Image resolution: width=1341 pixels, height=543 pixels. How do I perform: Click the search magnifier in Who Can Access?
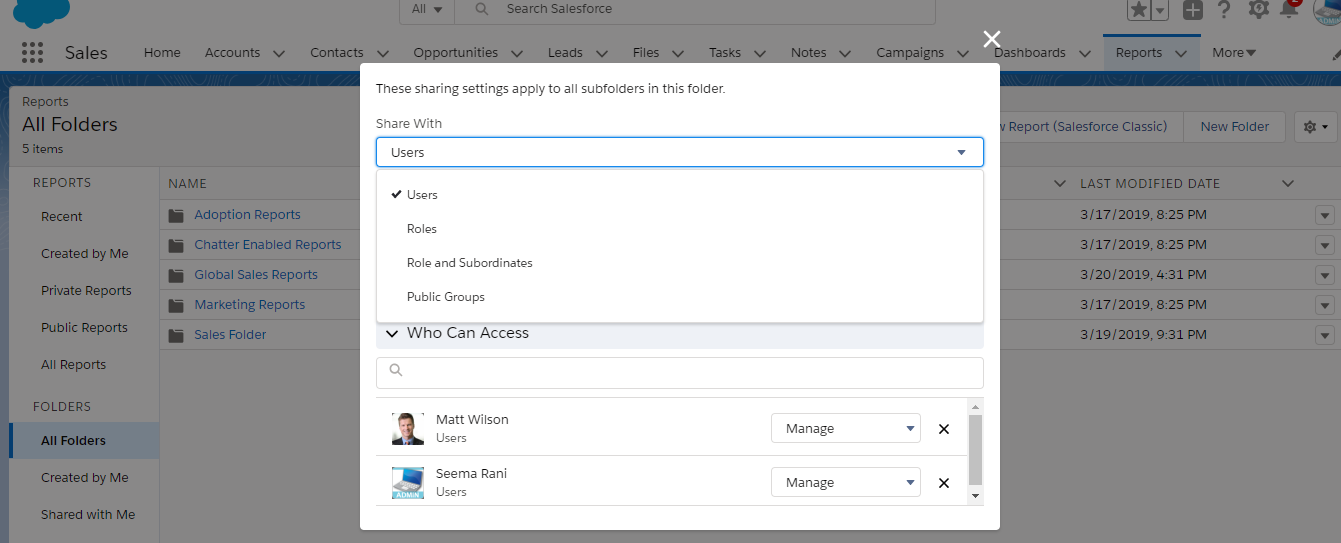(395, 370)
